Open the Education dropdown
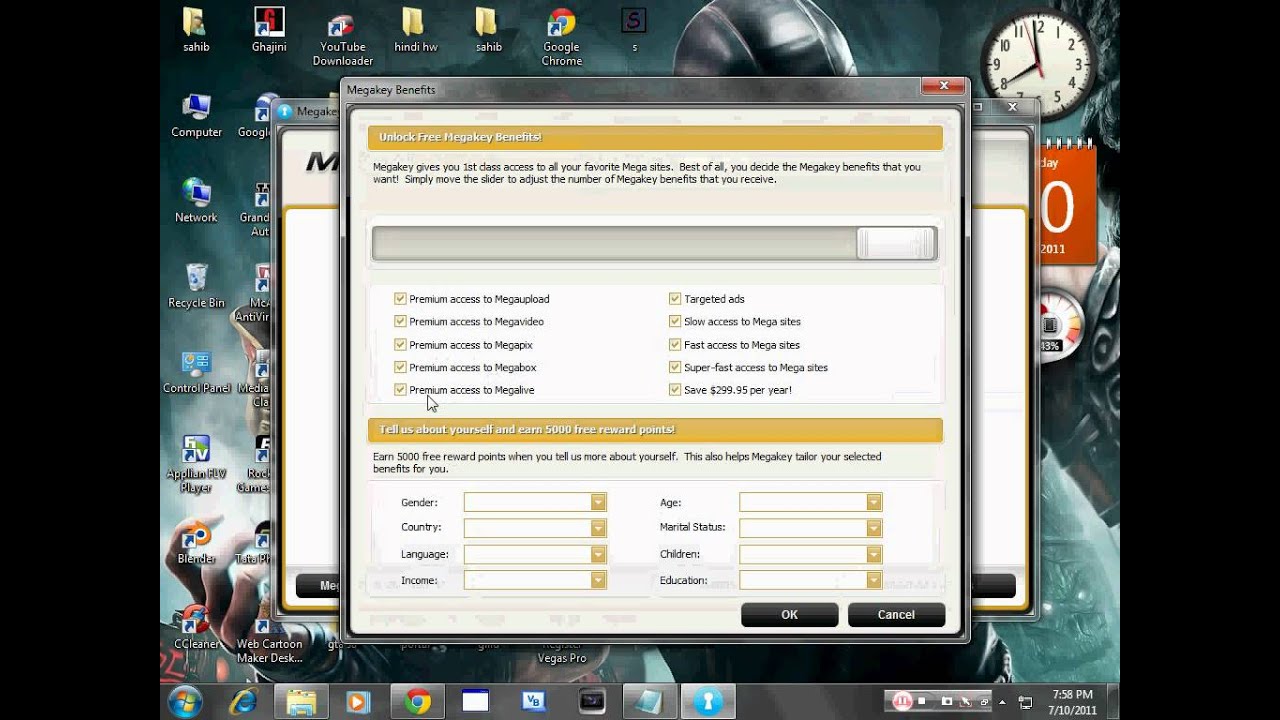 810,580
